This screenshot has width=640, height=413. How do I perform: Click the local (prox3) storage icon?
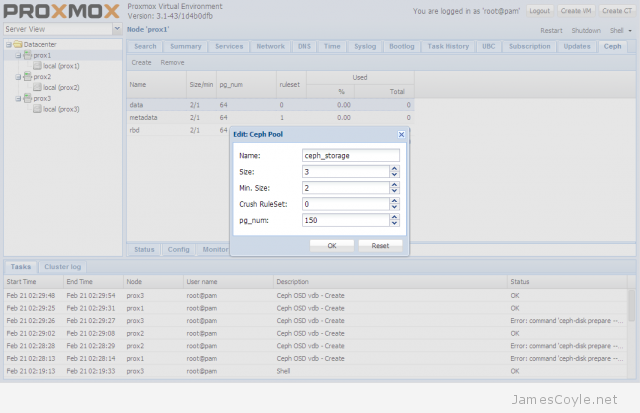tap(38, 110)
